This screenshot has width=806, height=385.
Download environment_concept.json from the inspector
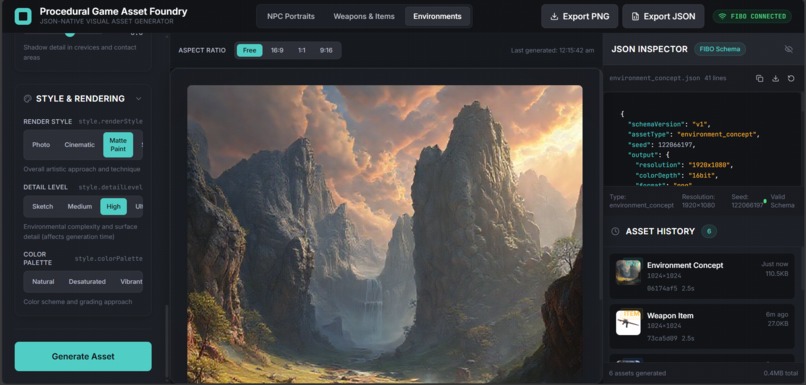[775, 79]
